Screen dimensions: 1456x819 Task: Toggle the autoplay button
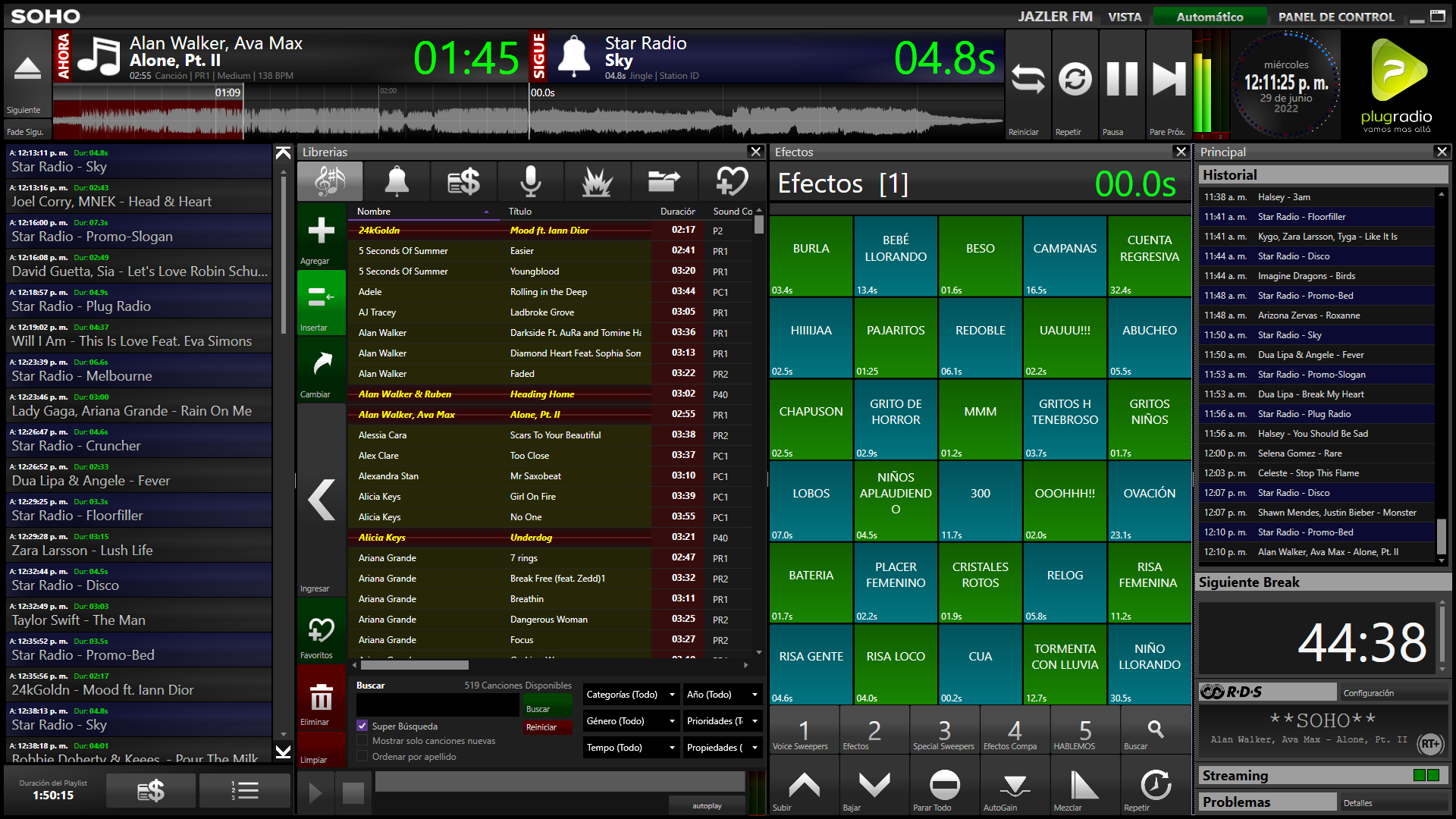pyautogui.click(x=707, y=806)
